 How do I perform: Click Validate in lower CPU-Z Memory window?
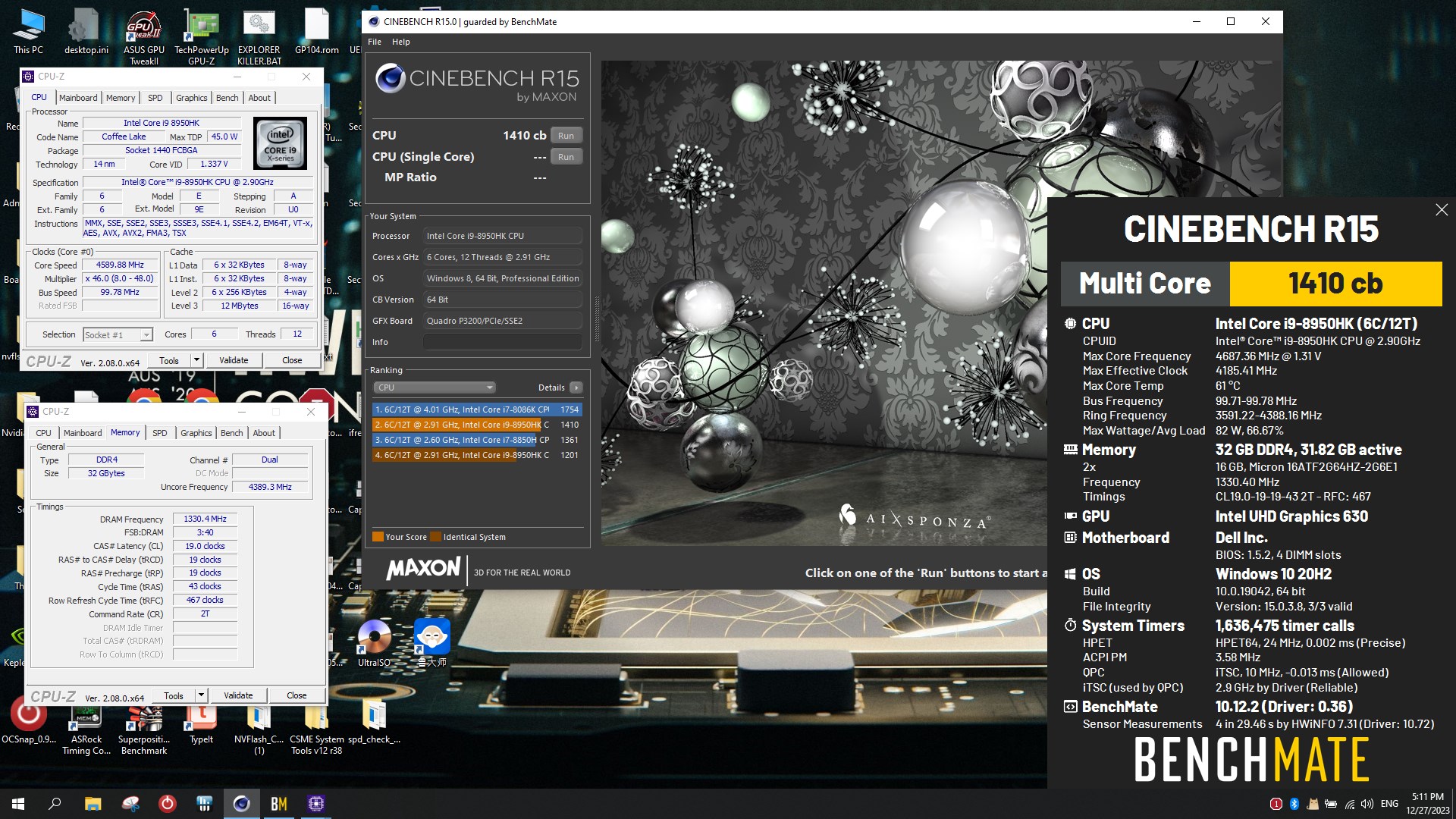coord(238,695)
